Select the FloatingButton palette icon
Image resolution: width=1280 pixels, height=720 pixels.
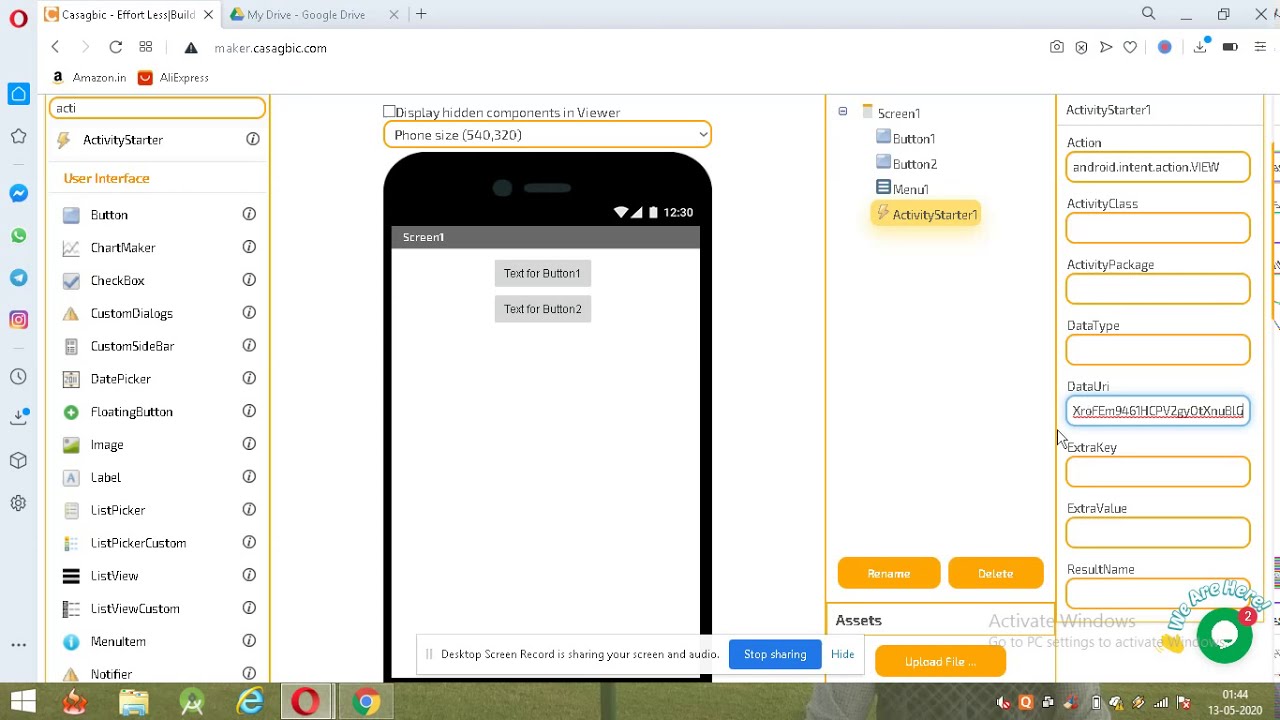[71, 412]
